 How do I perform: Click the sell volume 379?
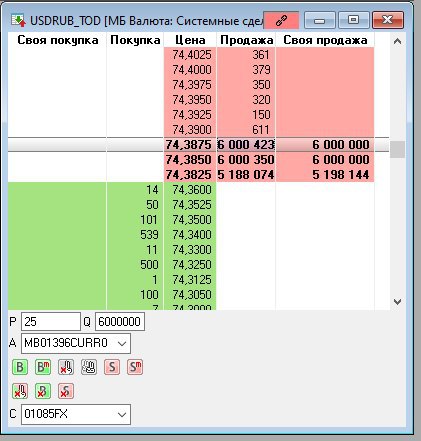pos(261,70)
